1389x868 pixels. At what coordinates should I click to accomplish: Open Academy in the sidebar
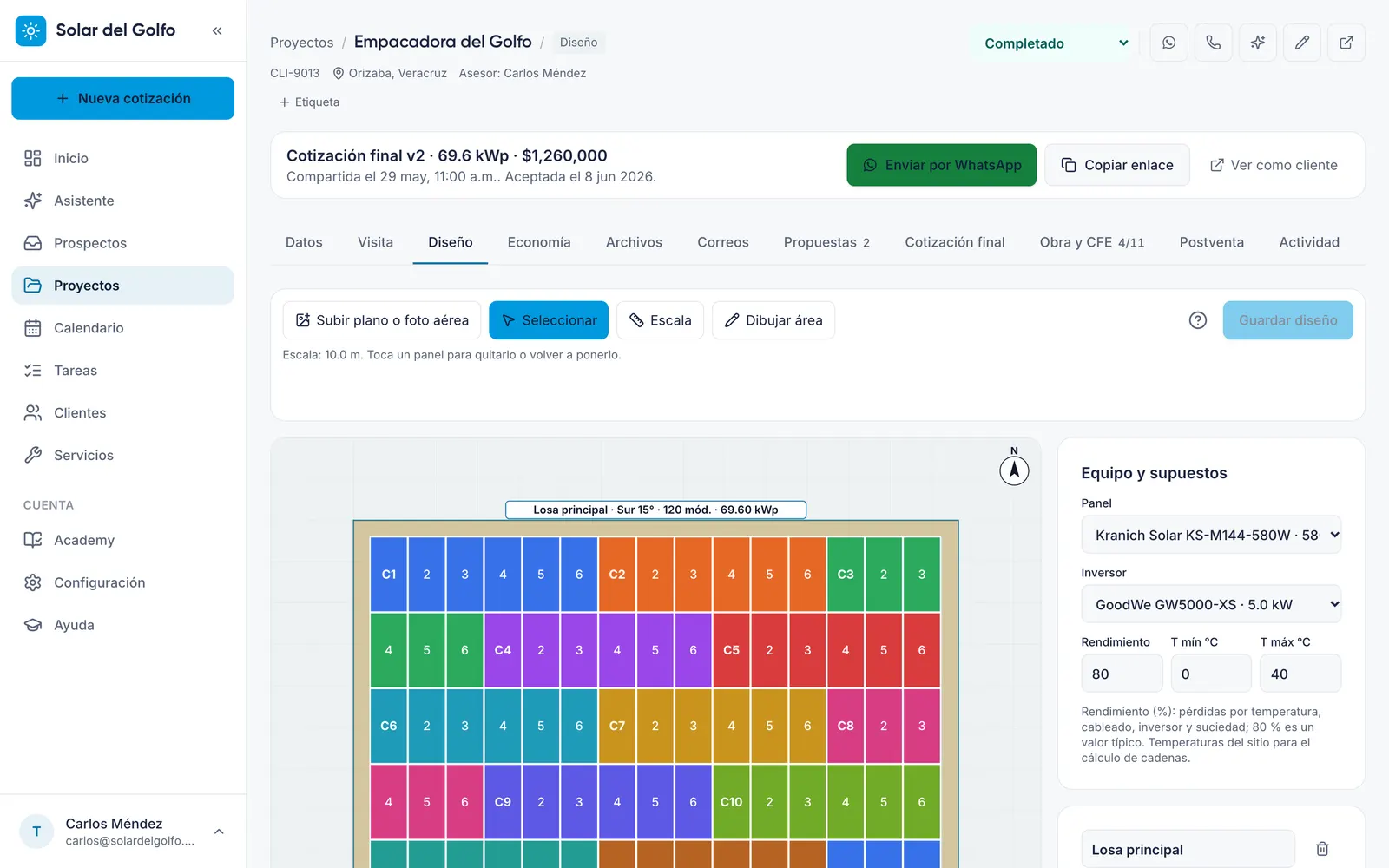pyautogui.click(x=122, y=540)
